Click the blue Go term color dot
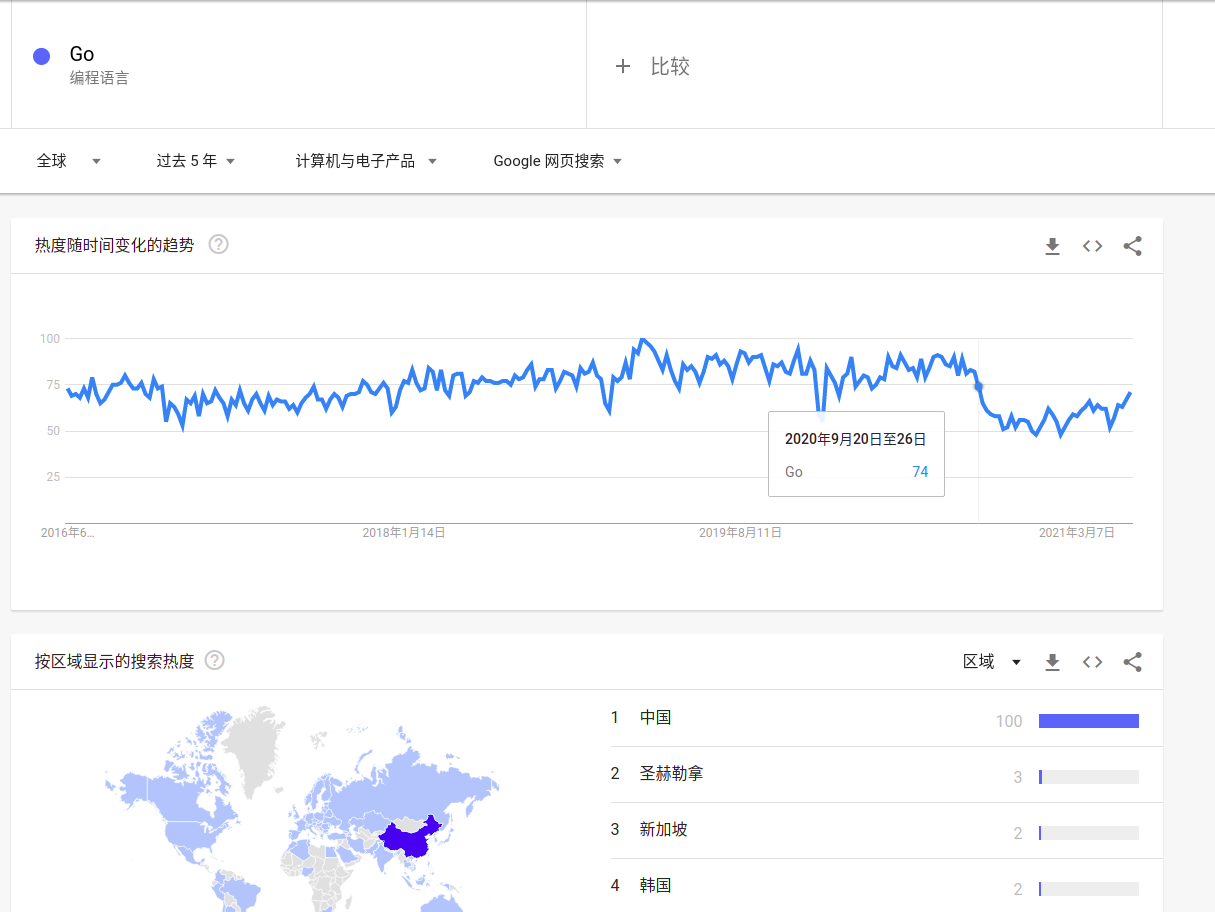This screenshot has height=912, width=1215. tap(41, 56)
